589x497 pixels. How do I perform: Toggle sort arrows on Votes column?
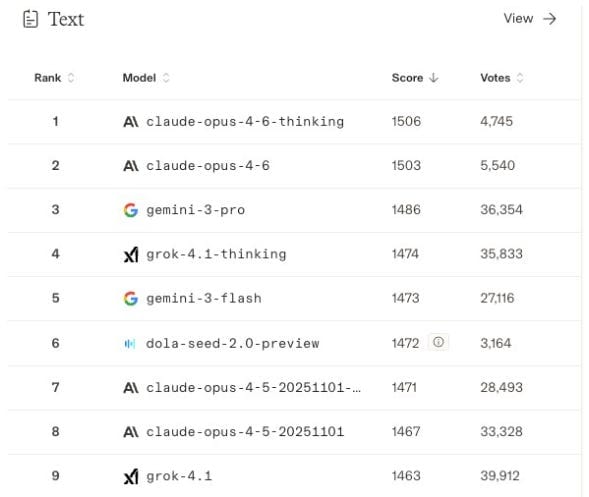pyautogui.click(x=520, y=78)
